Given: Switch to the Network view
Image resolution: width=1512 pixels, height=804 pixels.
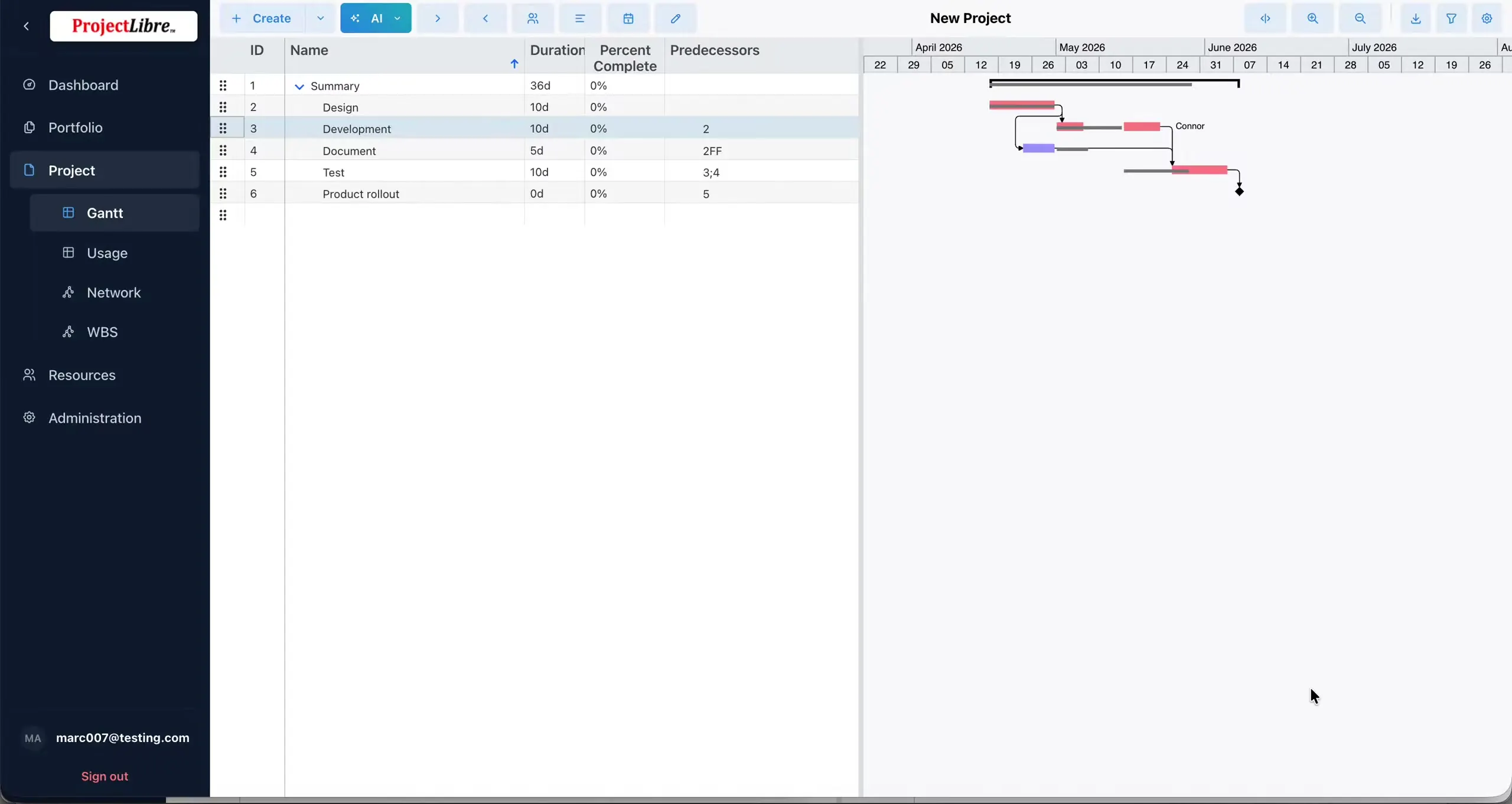Looking at the screenshot, I should [x=113, y=292].
